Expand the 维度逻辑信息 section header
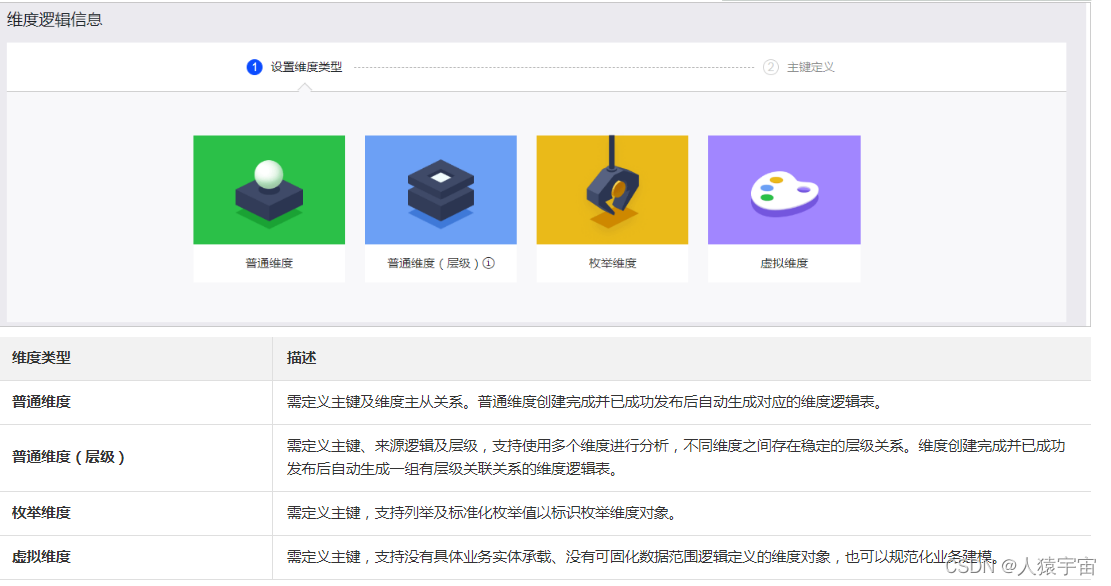Viewport: 1111px width, 586px height. tap(53, 17)
